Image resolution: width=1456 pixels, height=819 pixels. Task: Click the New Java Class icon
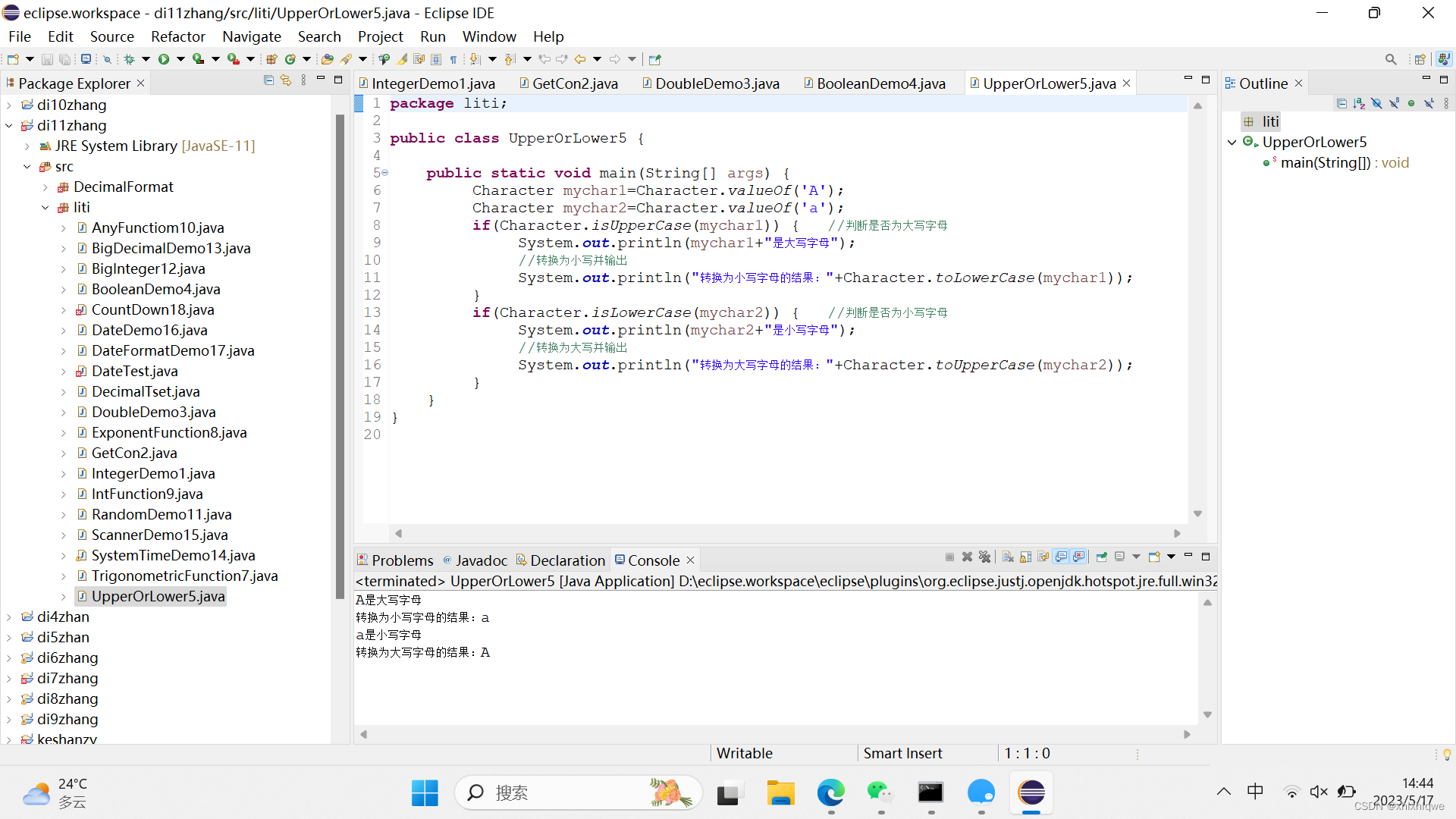(290, 59)
